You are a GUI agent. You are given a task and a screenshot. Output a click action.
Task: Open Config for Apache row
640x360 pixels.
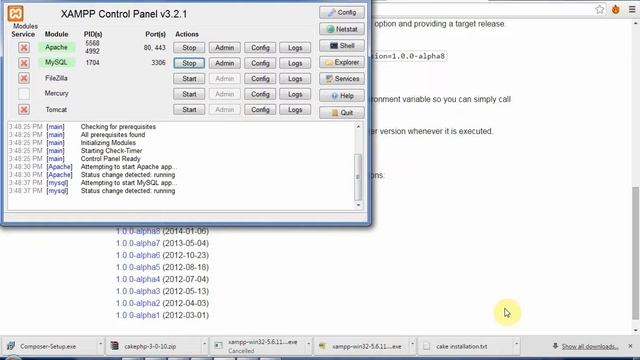click(260, 48)
